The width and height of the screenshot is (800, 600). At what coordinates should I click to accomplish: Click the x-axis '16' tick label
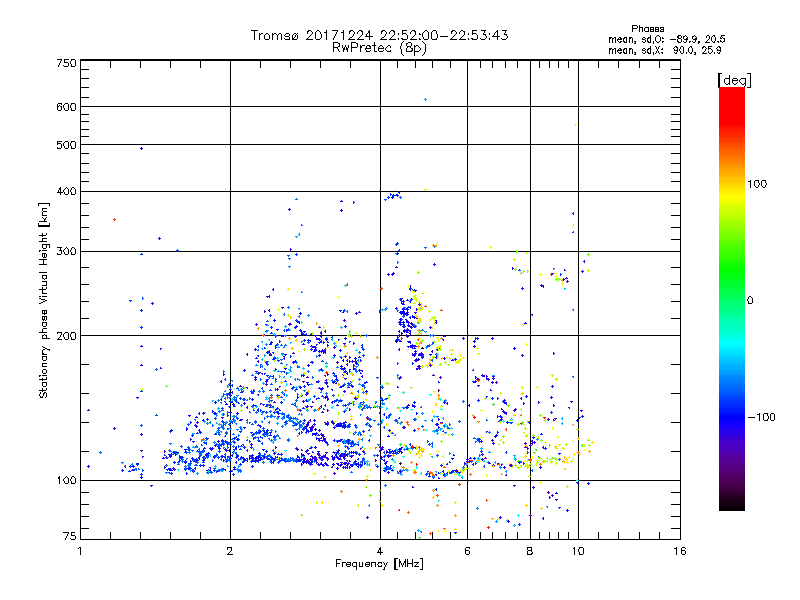pos(680,551)
